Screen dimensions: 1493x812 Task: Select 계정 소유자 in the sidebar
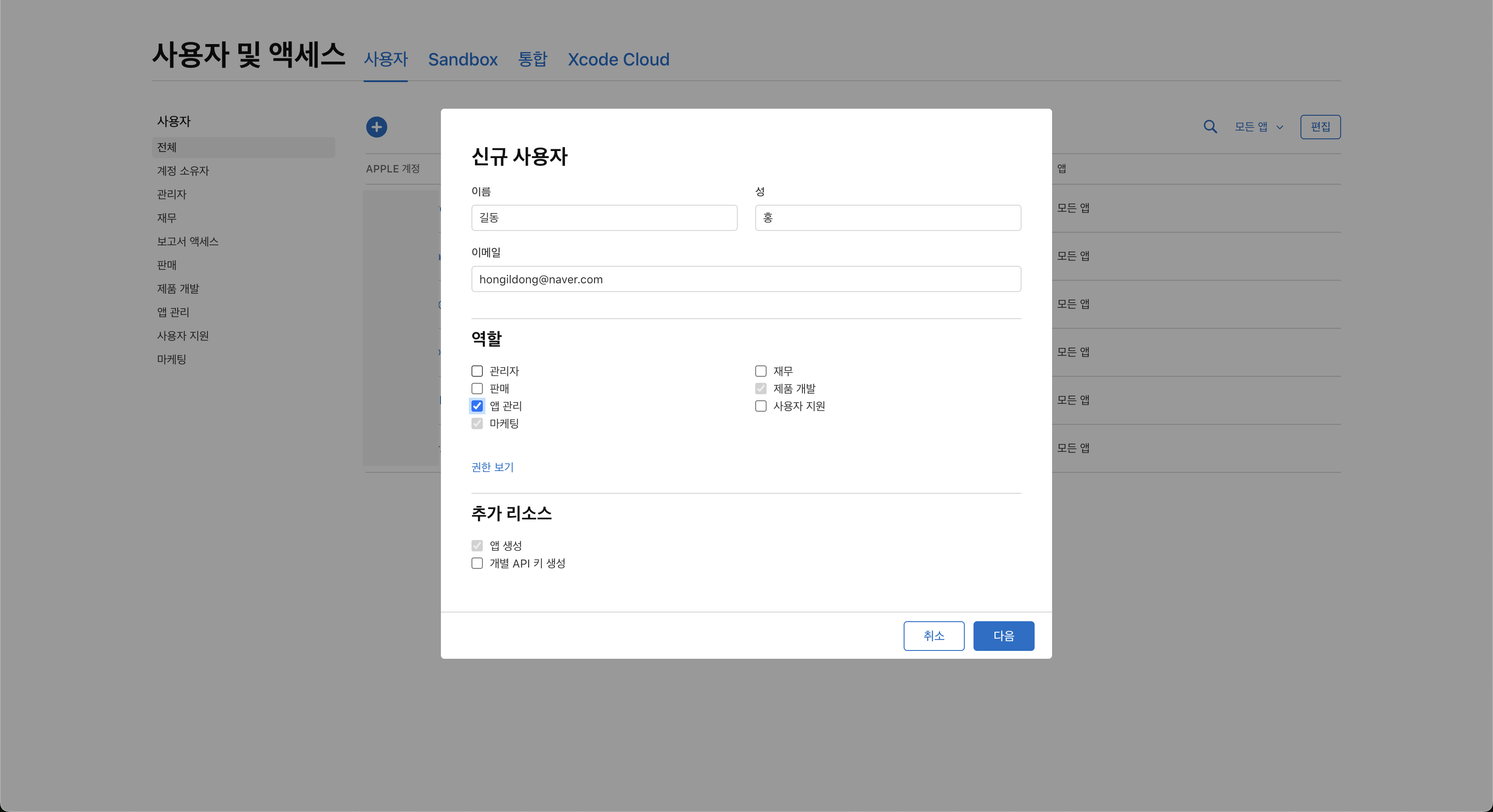coord(182,171)
